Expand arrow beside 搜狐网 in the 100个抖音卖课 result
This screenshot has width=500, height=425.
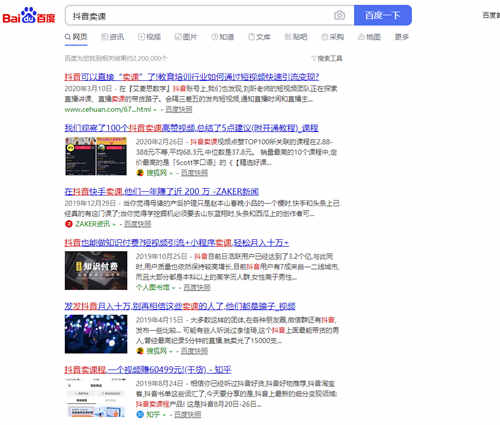pyautogui.click(x=171, y=173)
